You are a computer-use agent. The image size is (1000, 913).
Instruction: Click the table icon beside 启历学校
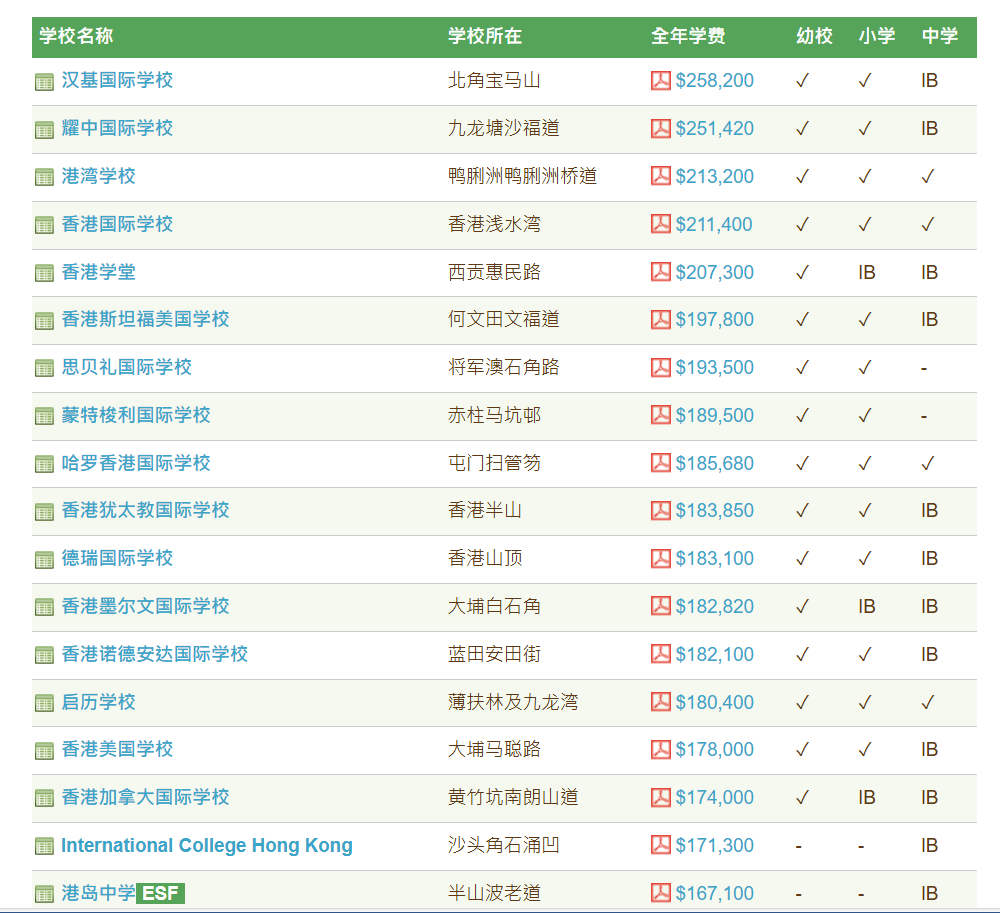tap(44, 703)
